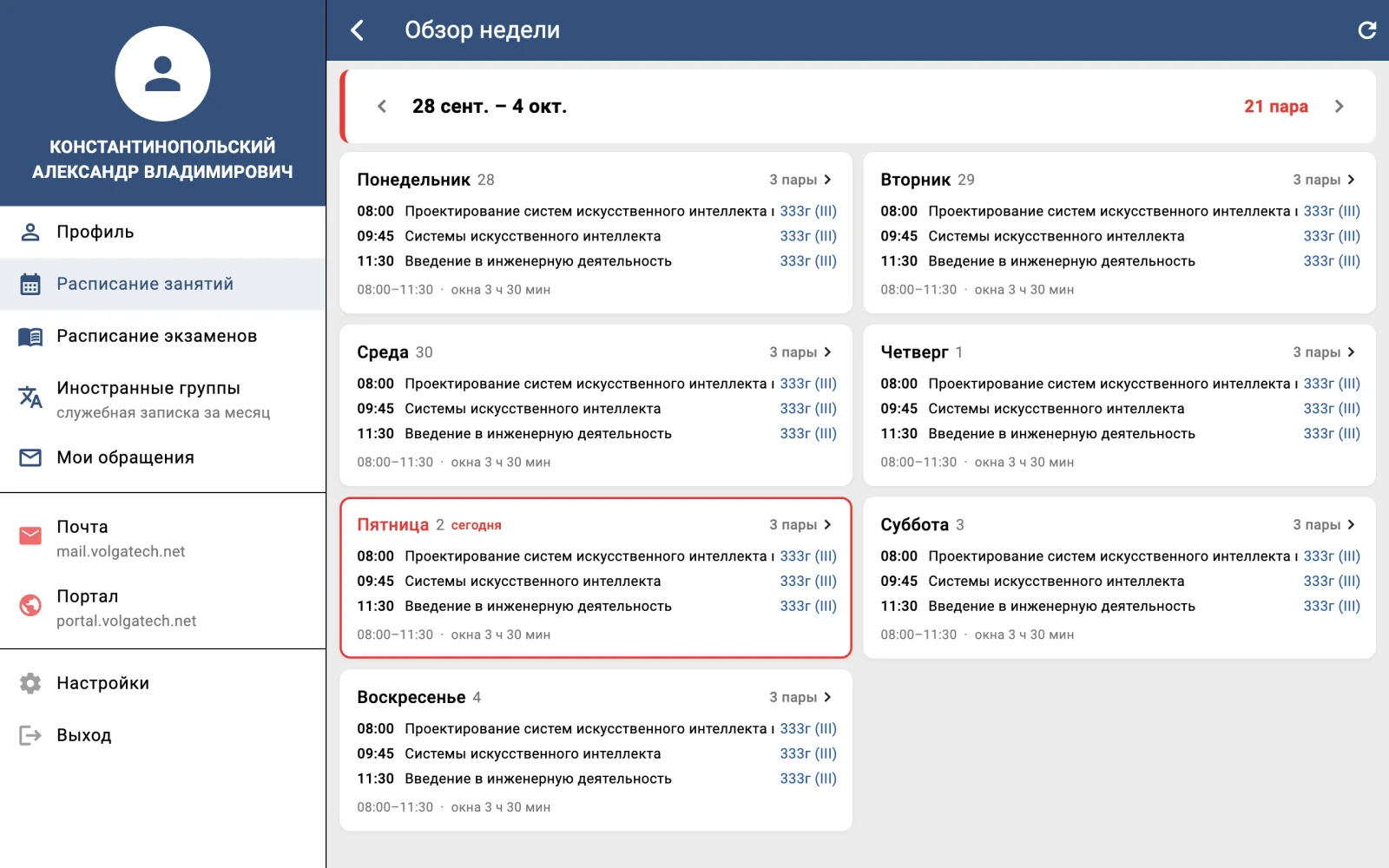The width and height of the screenshot is (1389, 868).
Task: Click the book icon for Расписание экзаменов
Action: [30, 336]
